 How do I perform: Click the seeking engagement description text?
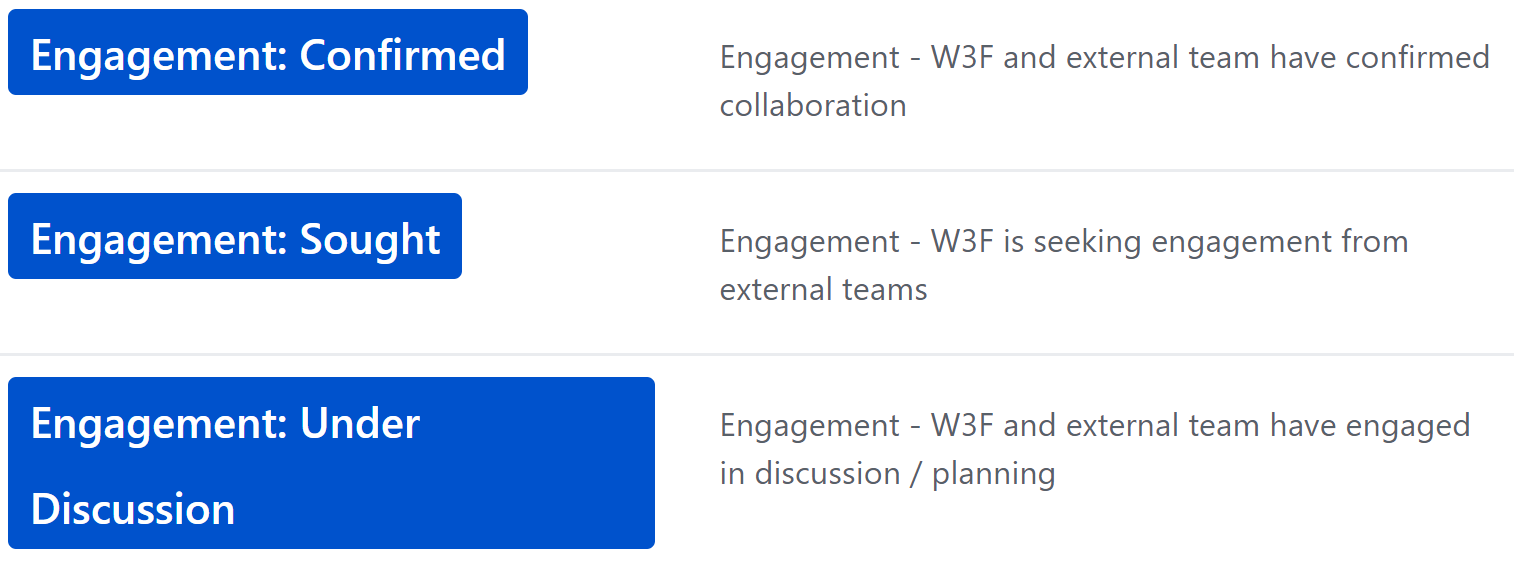click(1064, 265)
